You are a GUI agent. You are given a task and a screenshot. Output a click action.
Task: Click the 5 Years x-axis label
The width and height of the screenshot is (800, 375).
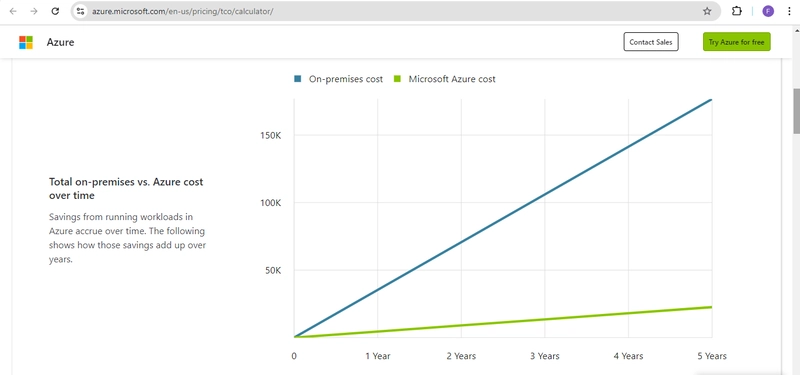tap(712, 356)
